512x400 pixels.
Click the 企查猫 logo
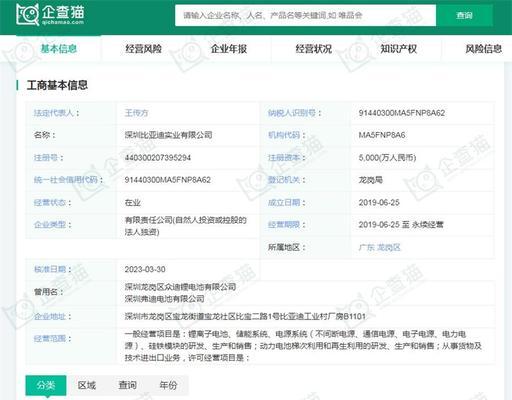tap(50, 15)
